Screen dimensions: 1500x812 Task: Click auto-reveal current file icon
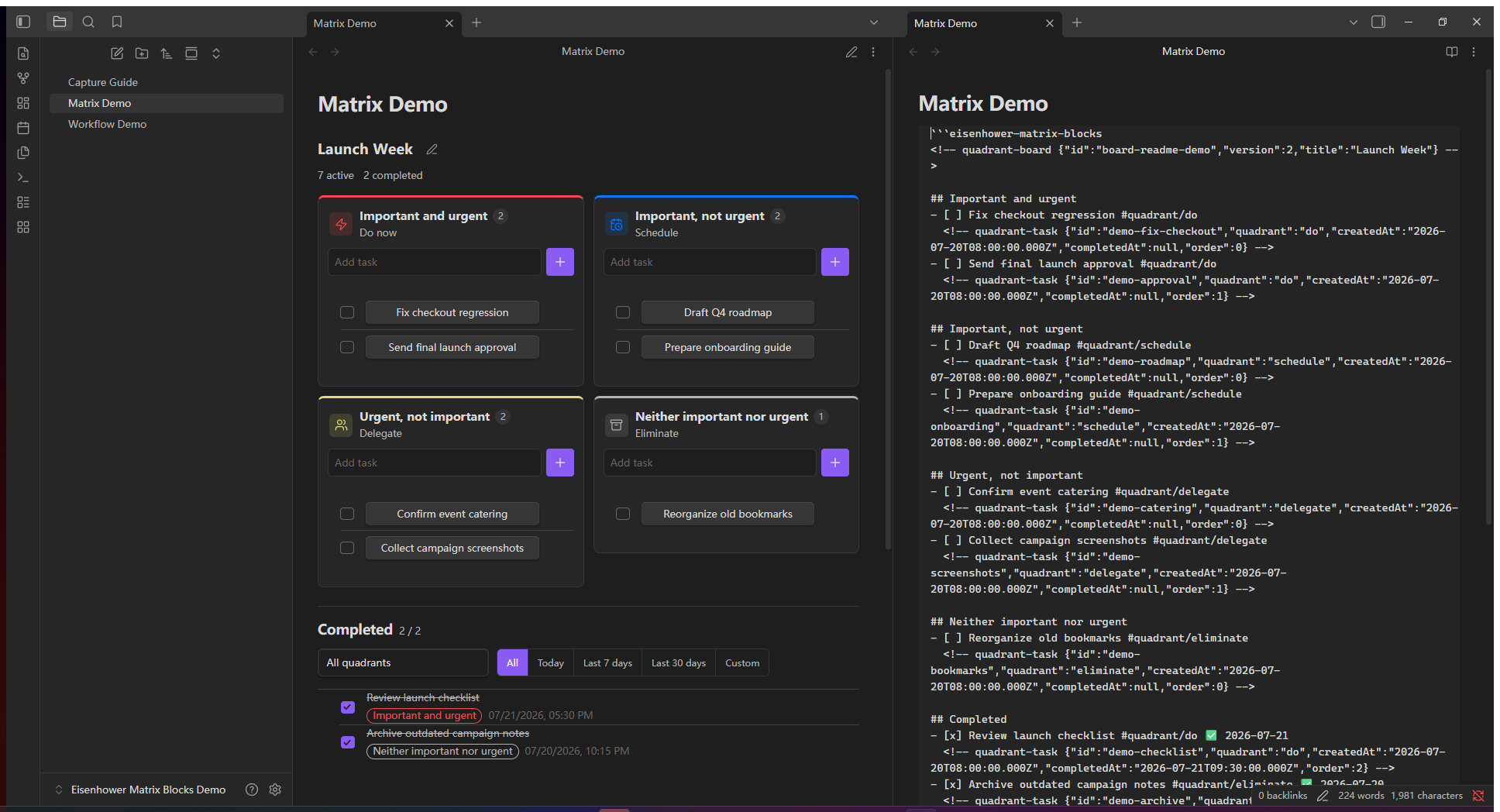coord(191,53)
